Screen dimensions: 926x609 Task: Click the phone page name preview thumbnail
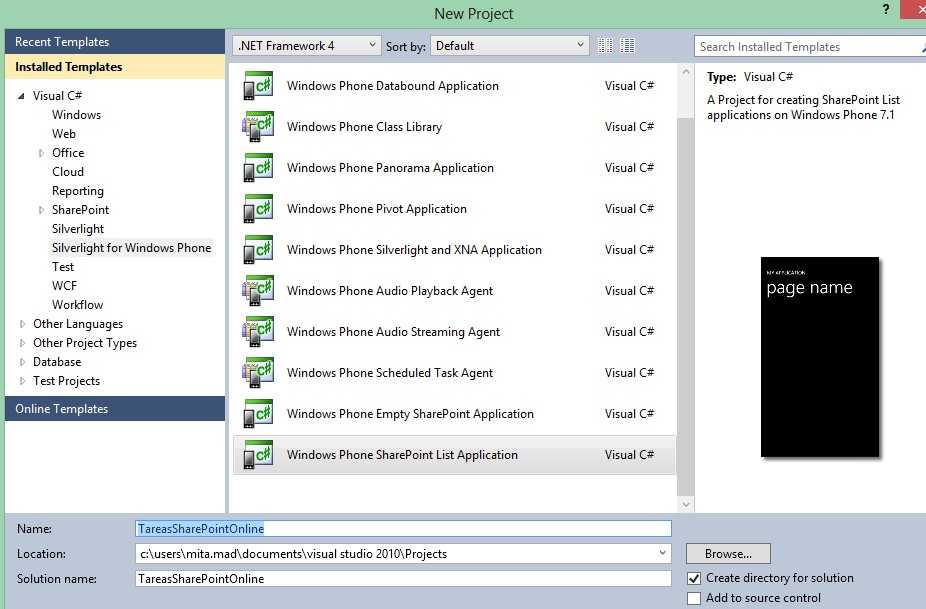pos(820,357)
